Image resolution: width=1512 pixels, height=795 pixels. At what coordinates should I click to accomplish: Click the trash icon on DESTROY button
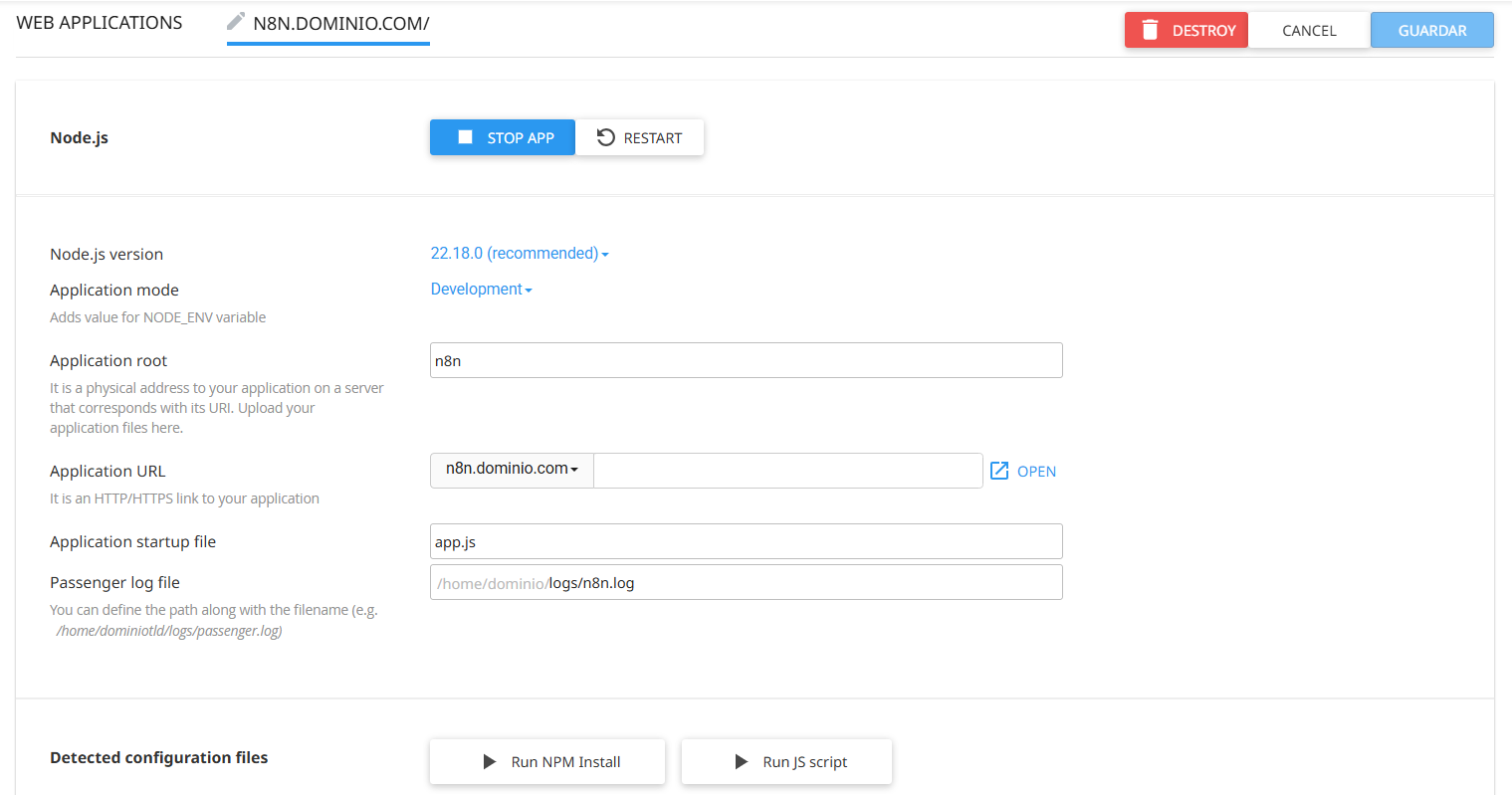1152,29
